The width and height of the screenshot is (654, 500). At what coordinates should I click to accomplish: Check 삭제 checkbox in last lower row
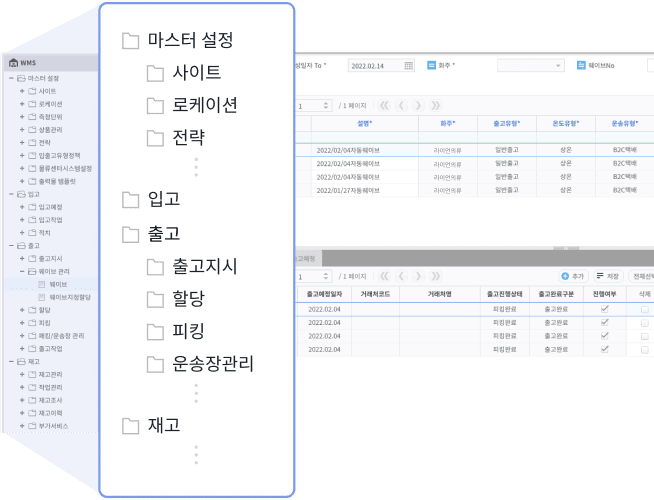coord(644,350)
